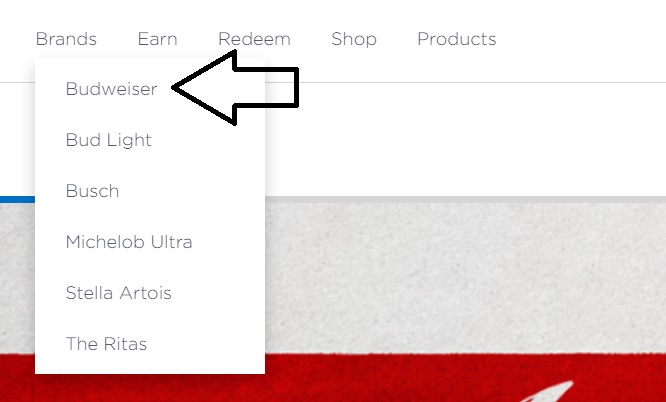The image size is (666, 402).
Task: Click the white area below the header divider
Action: point(465,139)
